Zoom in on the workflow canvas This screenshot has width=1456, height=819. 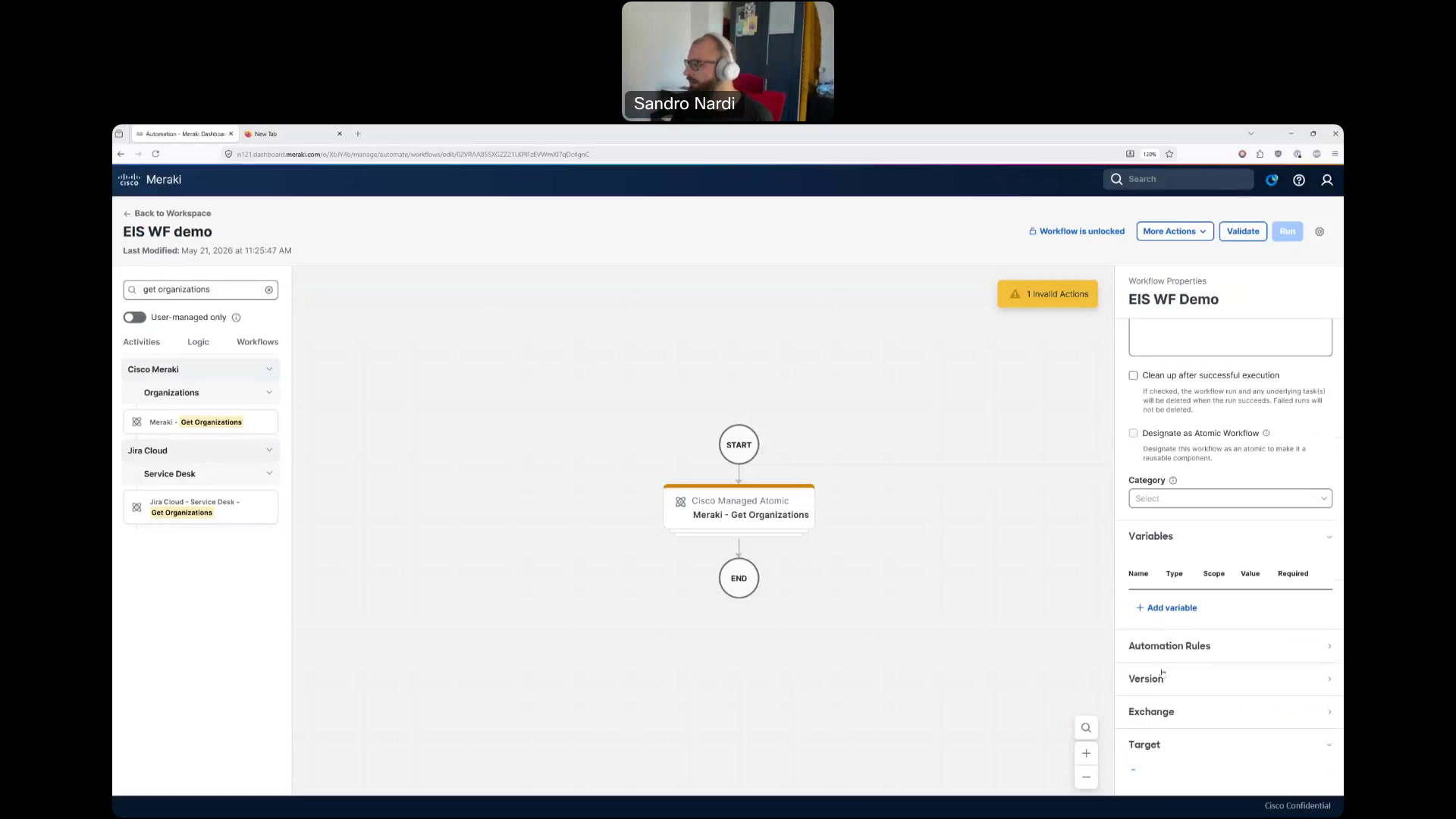(x=1086, y=753)
